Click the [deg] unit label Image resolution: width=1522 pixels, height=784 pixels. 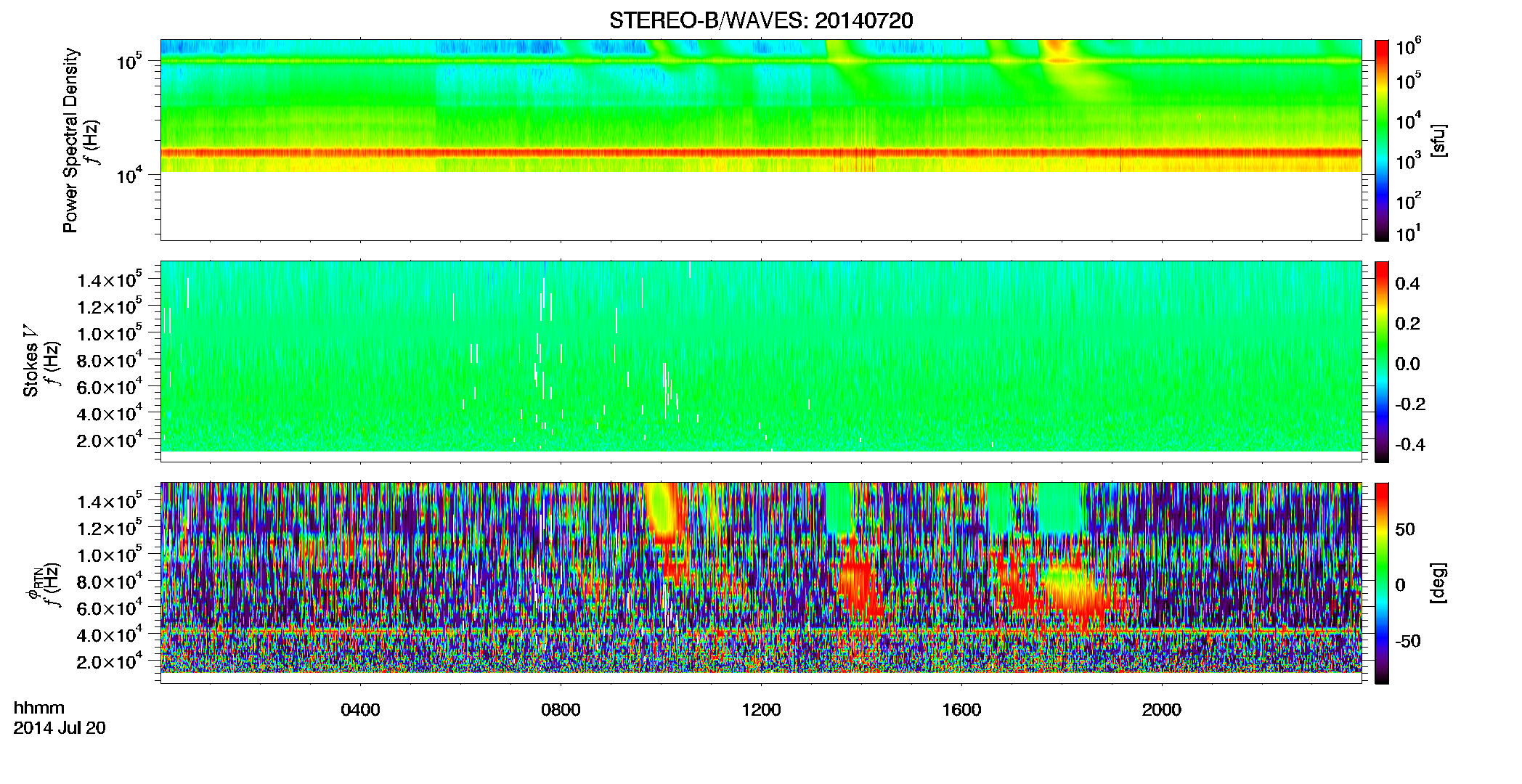pos(1438,583)
